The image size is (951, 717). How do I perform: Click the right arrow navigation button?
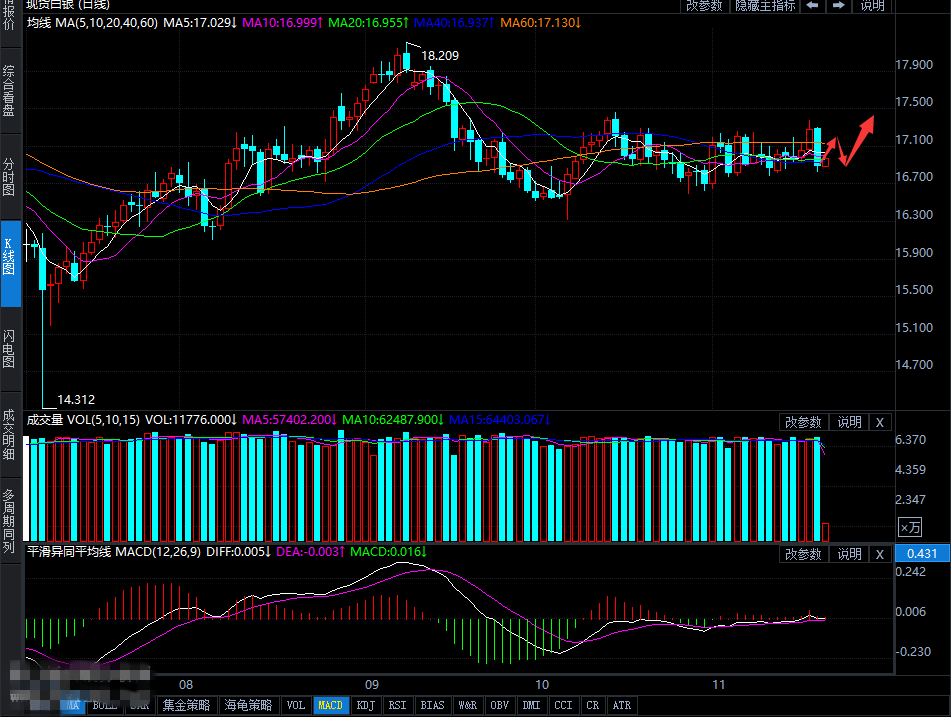(x=836, y=5)
